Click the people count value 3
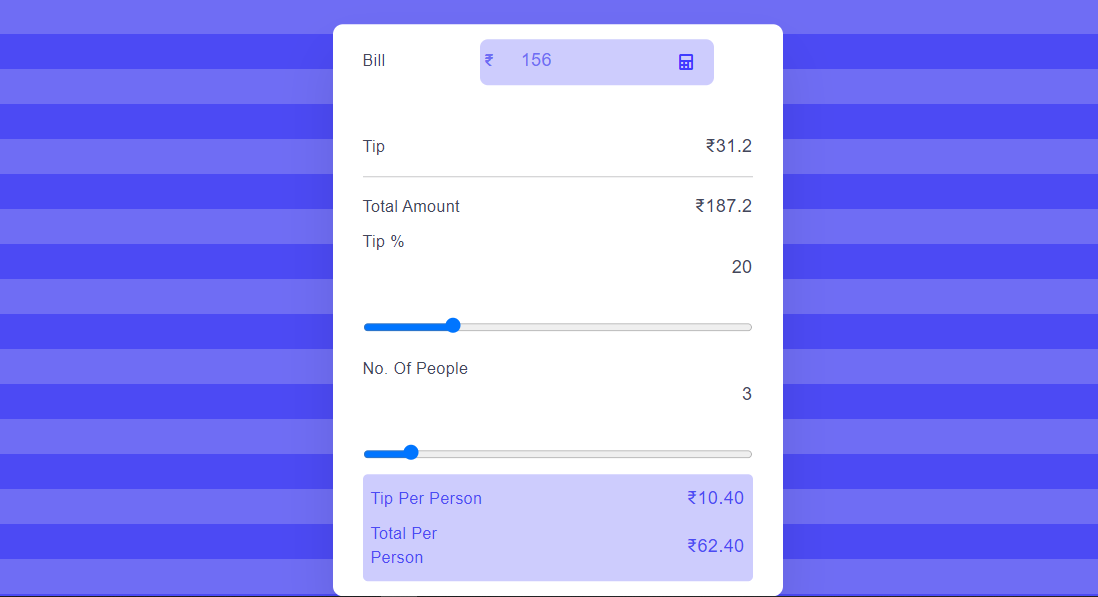The width and height of the screenshot is (1098, 597). click(x=746, y=394)
